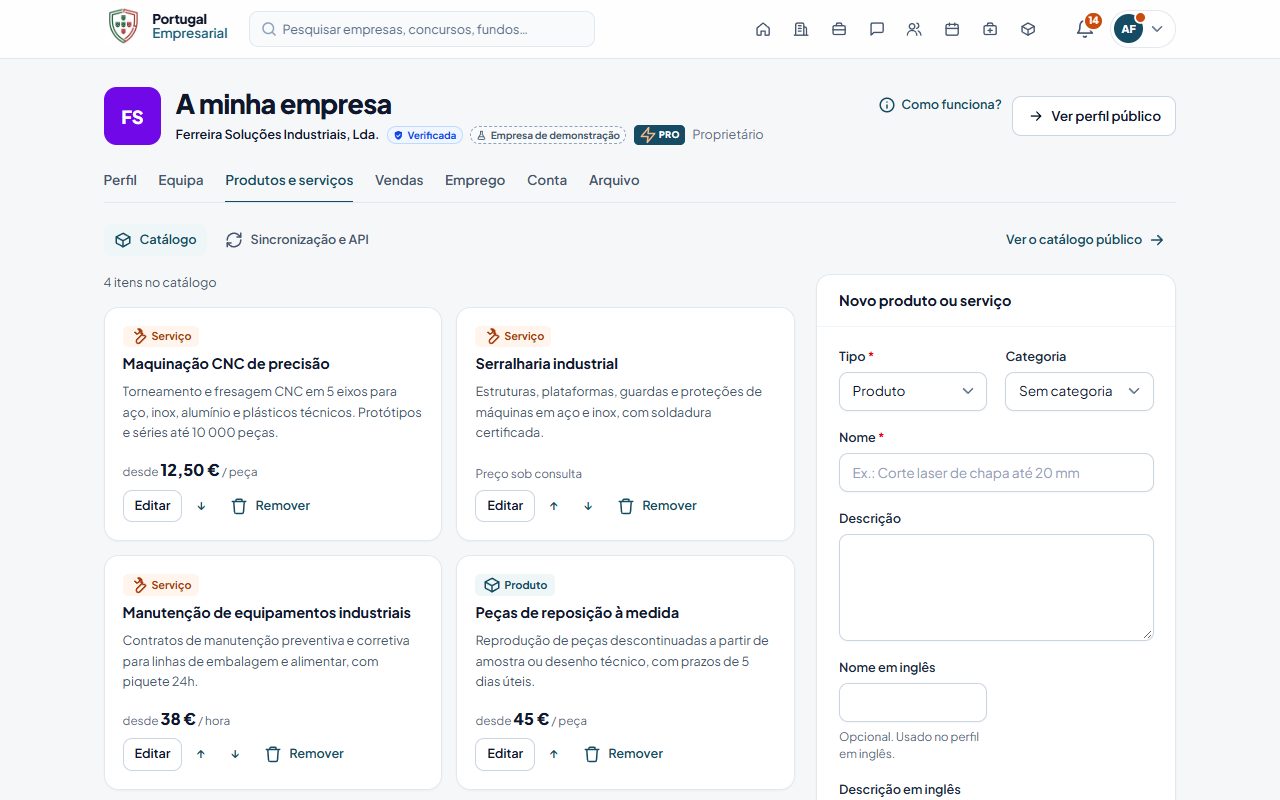Open notifications bell with 14 badge
The image size is (1280, 800).
click(1085, 29)
